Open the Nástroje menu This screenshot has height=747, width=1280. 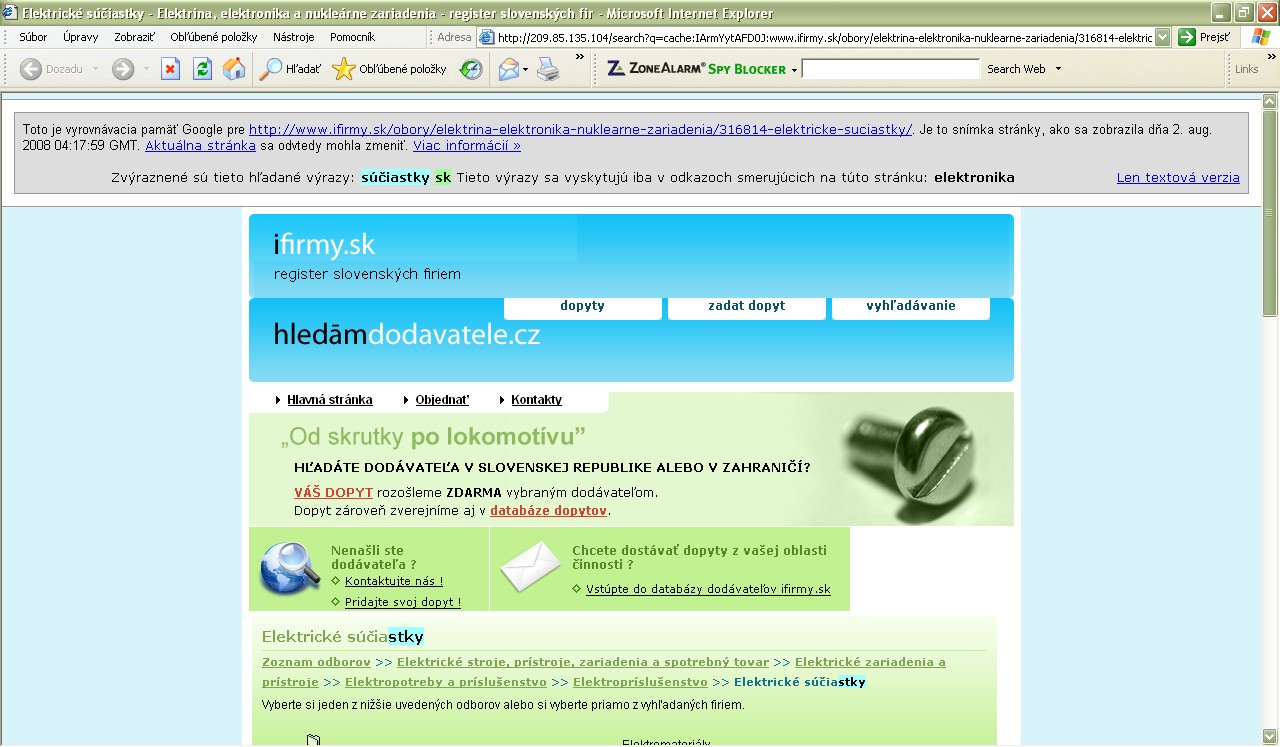click(x=294, y=37)
